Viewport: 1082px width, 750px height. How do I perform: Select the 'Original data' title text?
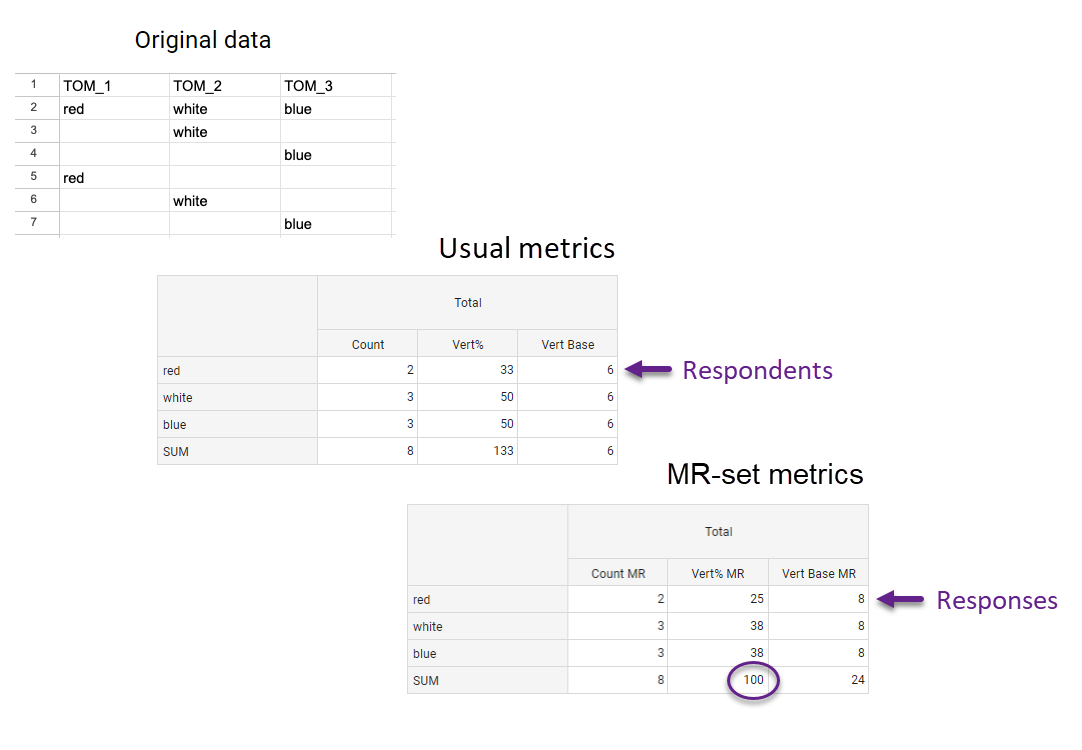tap(203, 41)
